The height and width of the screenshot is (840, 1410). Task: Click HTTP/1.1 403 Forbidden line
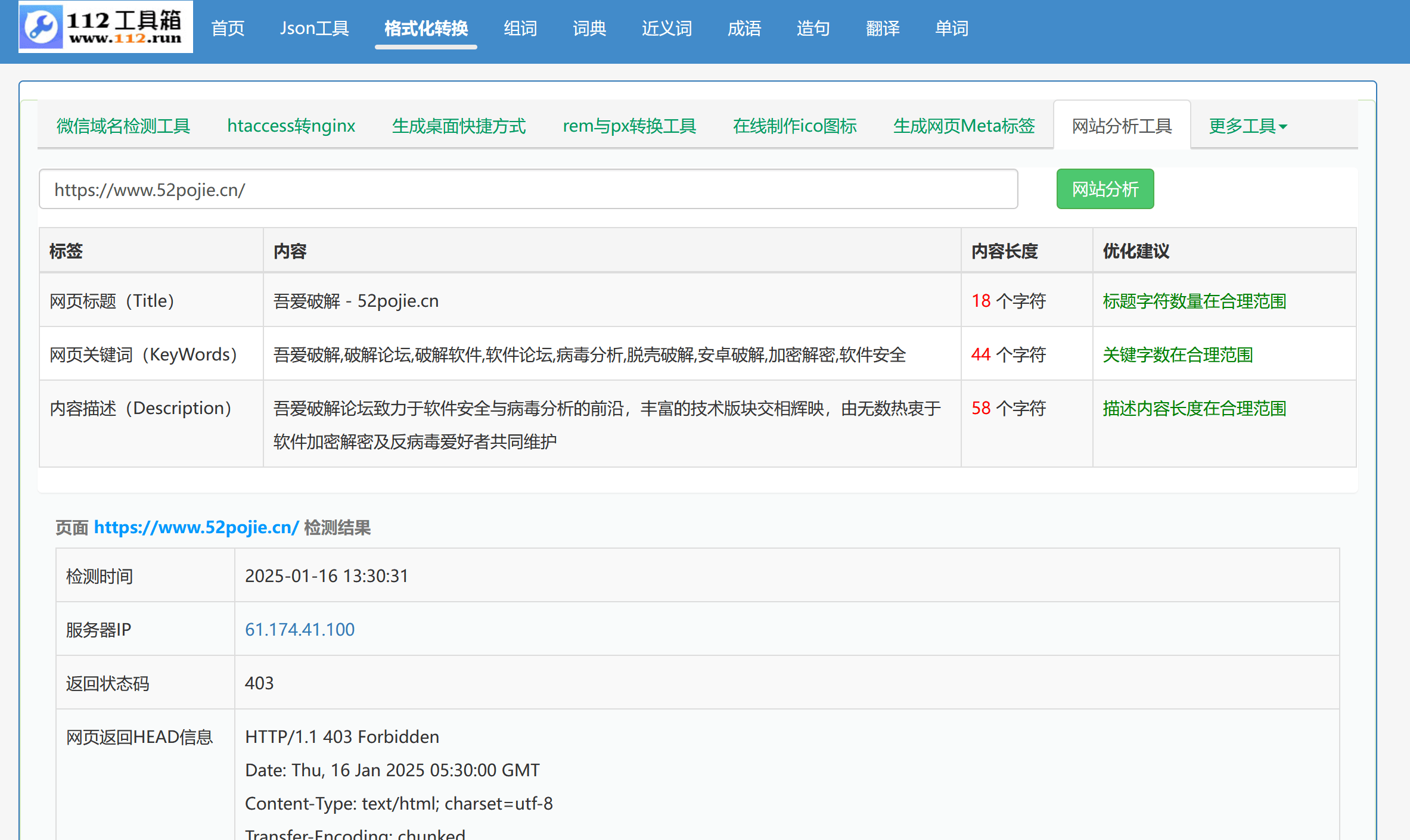(342, 736)
